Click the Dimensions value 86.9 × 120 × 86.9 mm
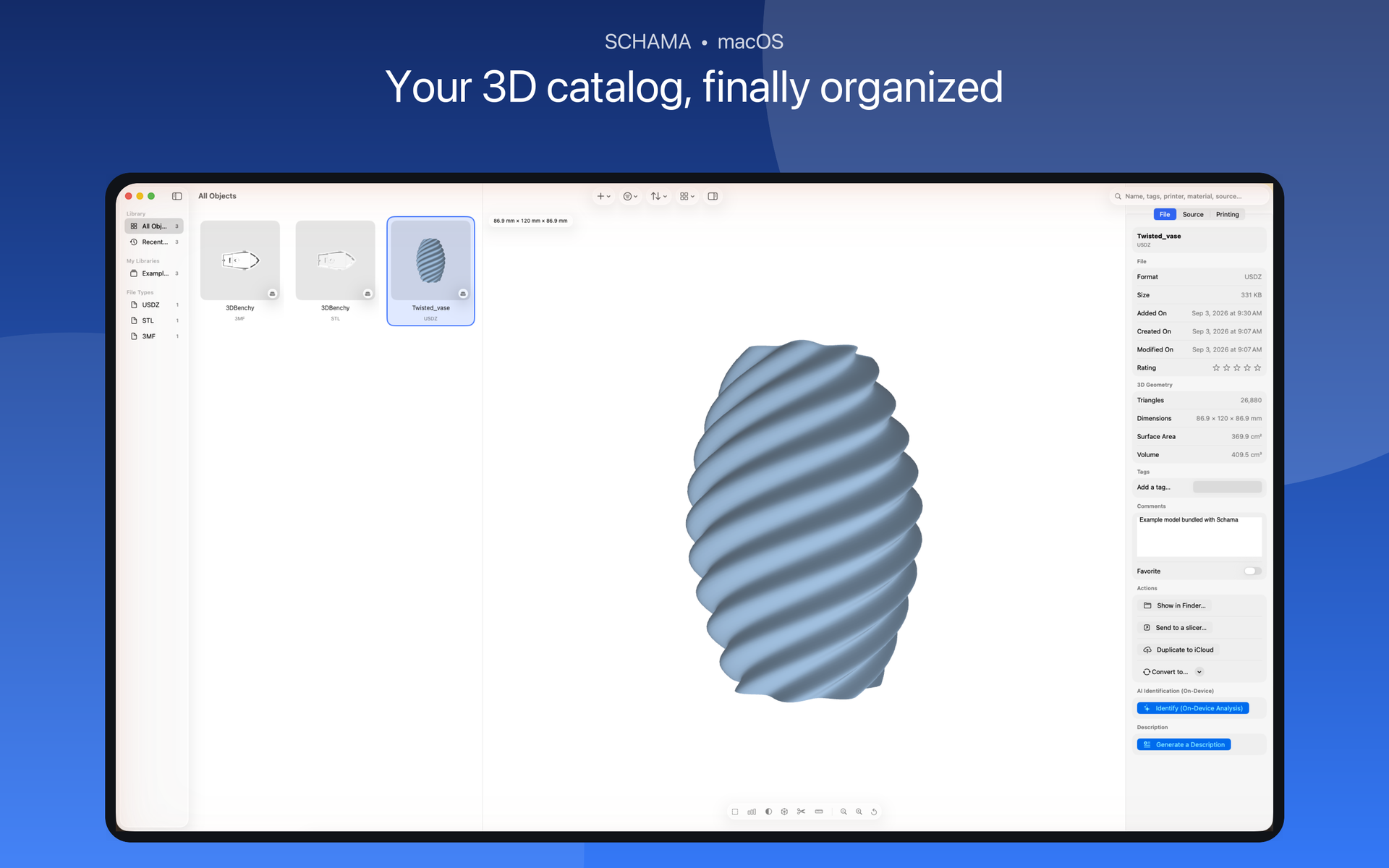 [1228, 418]
